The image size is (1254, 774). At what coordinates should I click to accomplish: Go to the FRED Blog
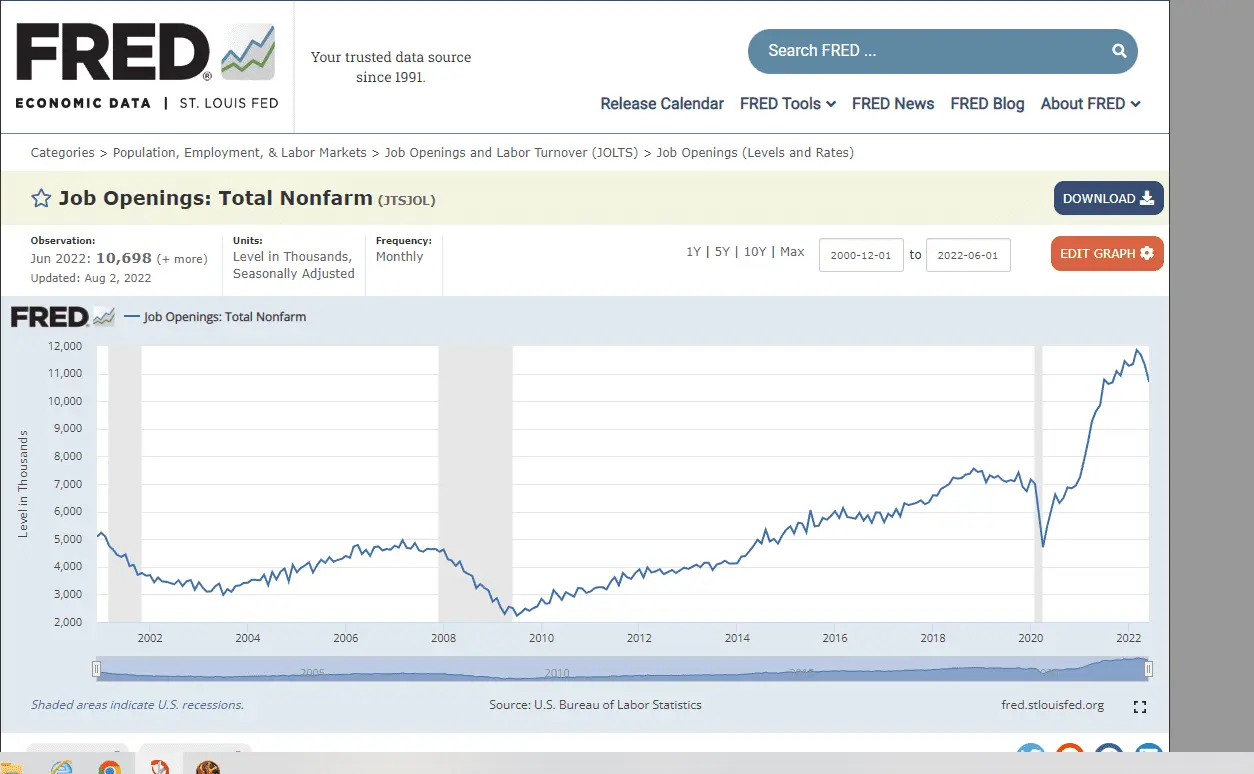pos(987,104)
